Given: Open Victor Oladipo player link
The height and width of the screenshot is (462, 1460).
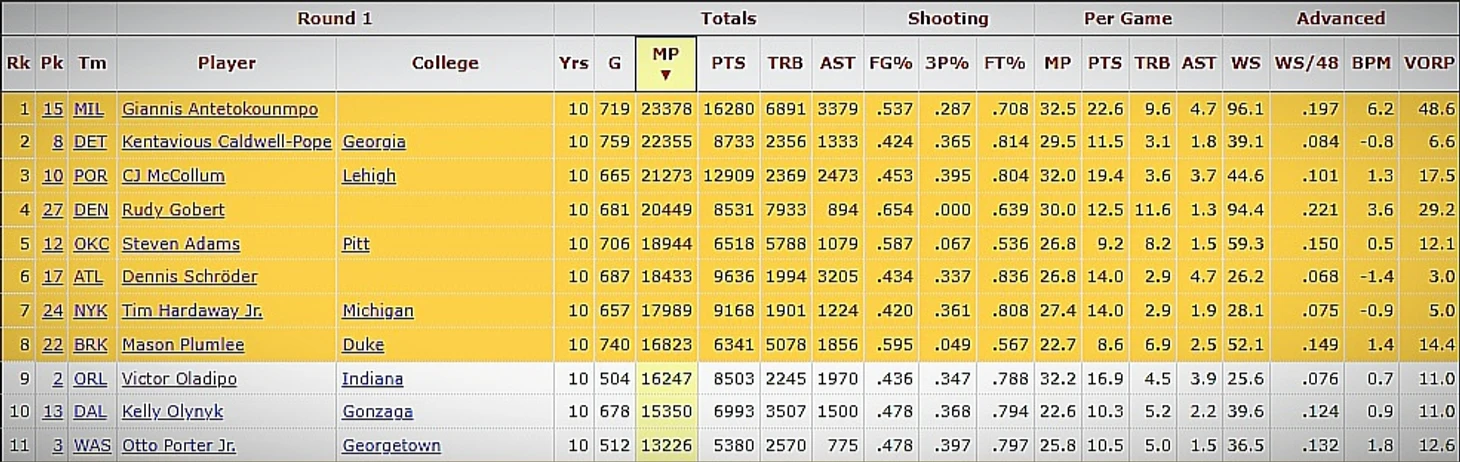Looking at the screenshot, I should (173, 379).
